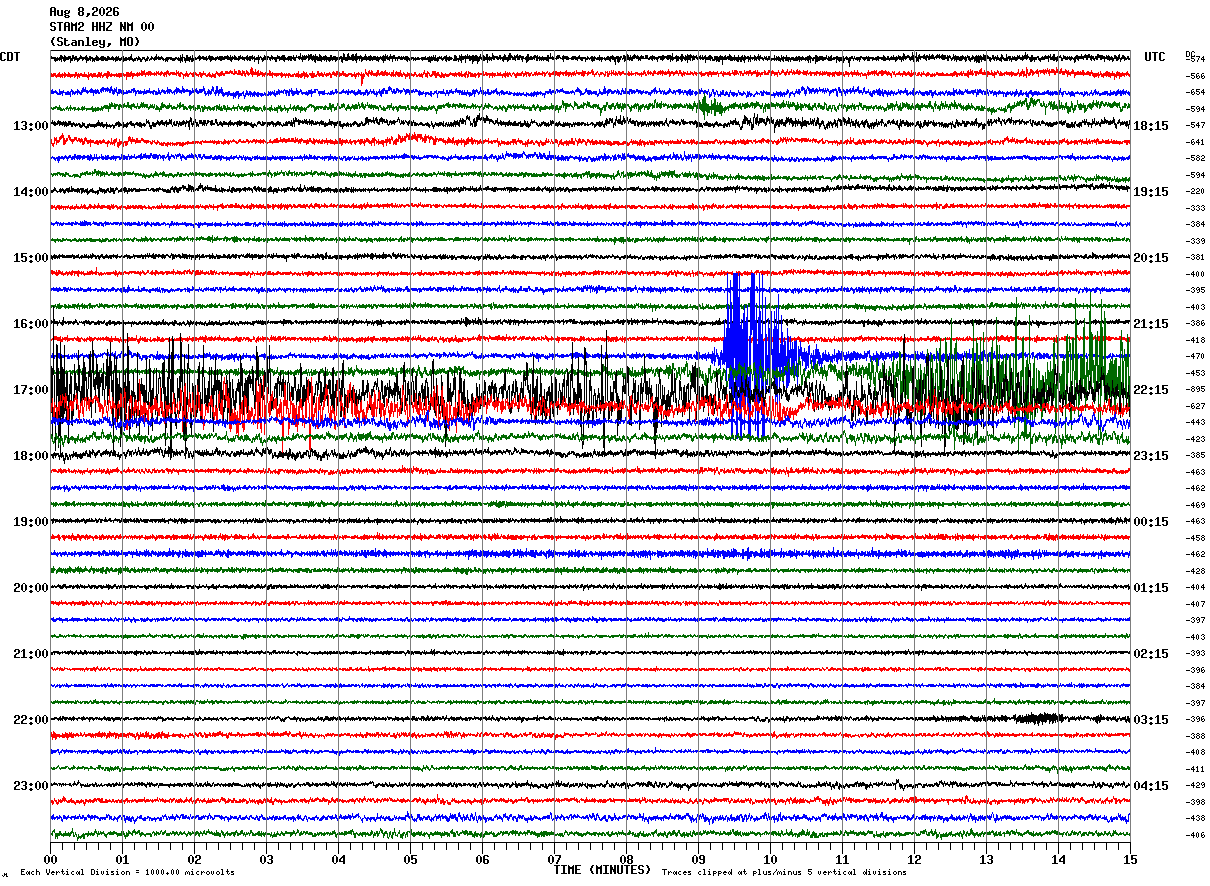1210x886 pixels.
Task: Click the 03:15 UTC time label
Action: point(1150,719)
